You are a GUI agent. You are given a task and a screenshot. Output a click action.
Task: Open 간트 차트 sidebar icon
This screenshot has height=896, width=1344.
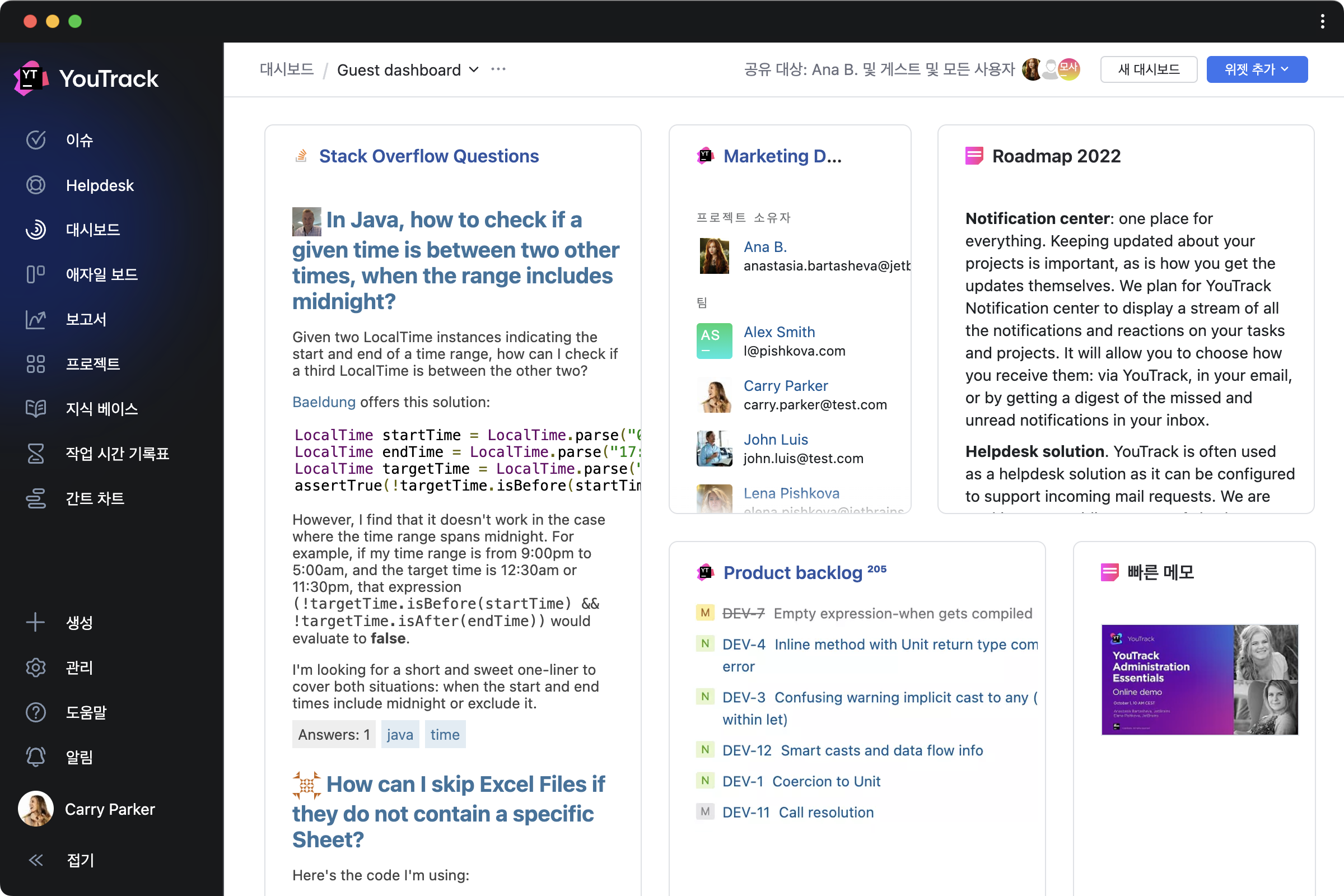point(36,497)
